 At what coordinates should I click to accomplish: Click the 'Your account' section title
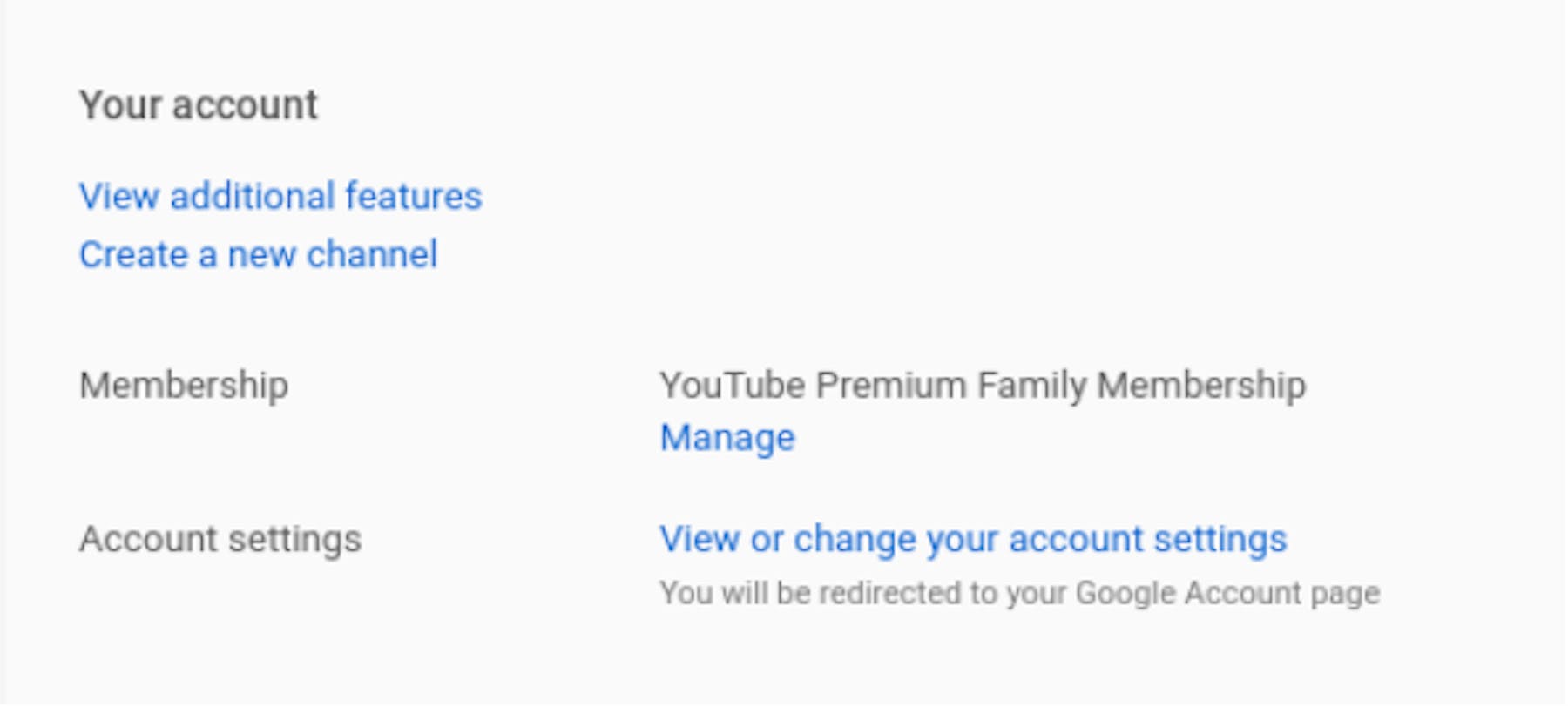coord(199,105)
